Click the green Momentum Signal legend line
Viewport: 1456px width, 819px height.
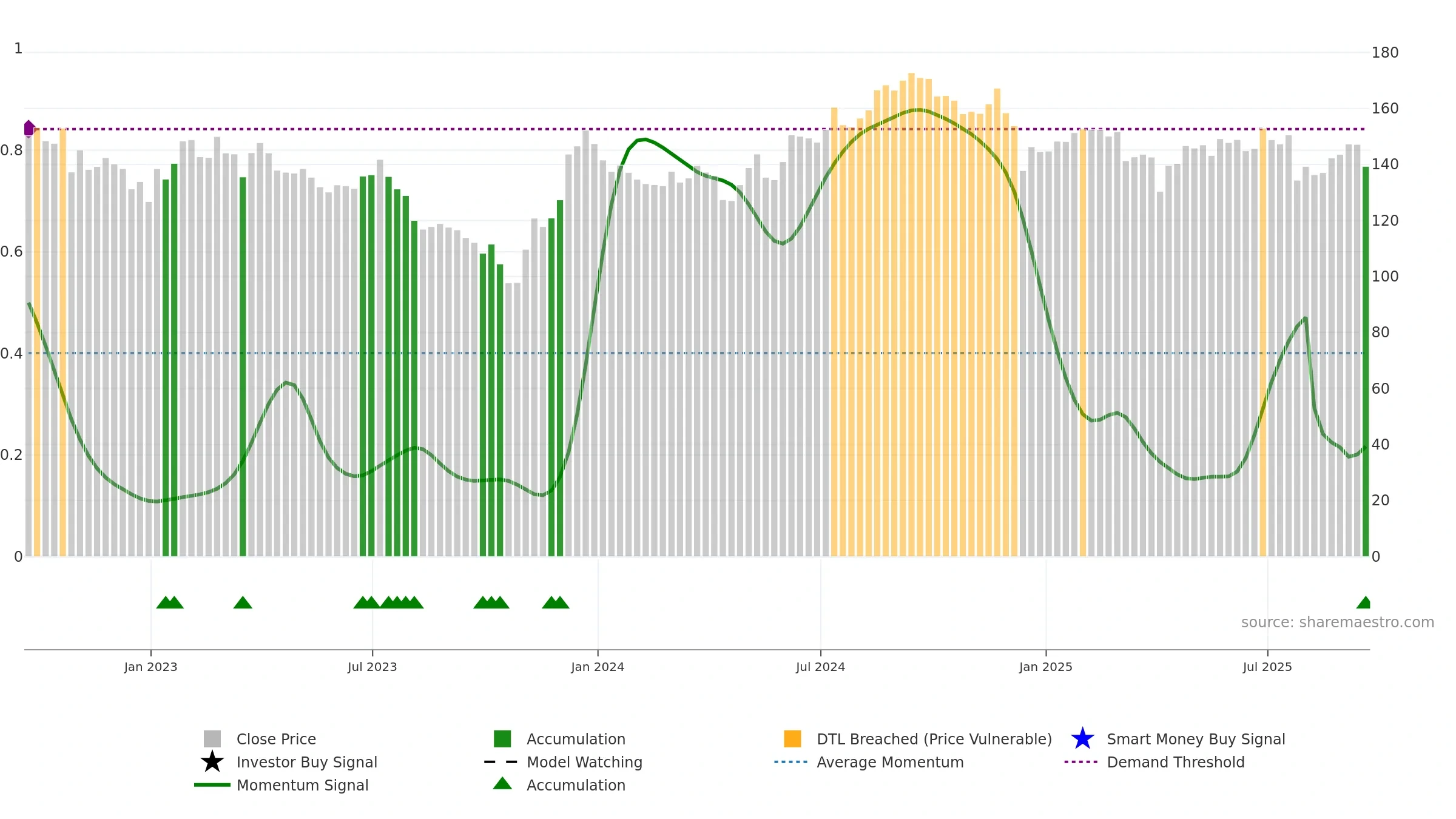tap(212, 785)
